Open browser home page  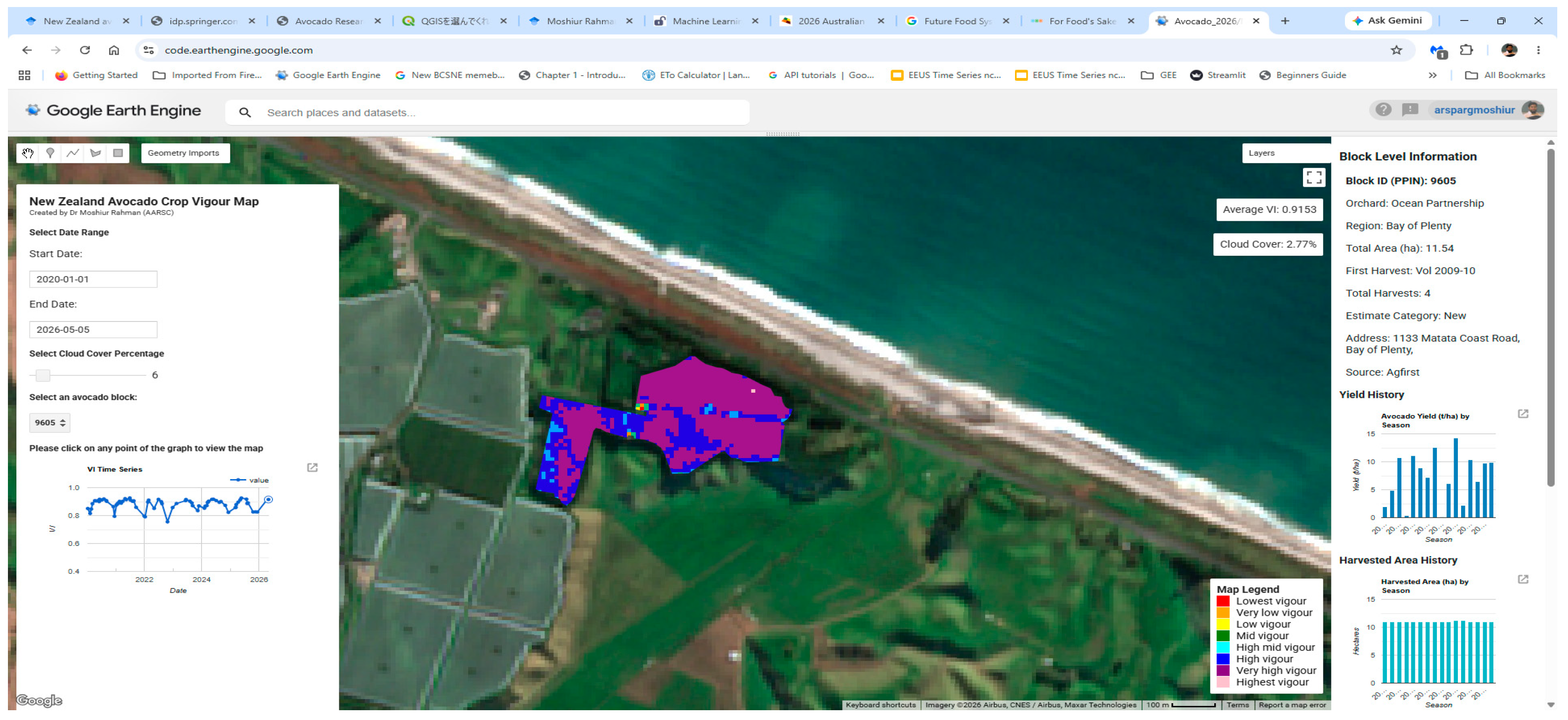pos(114,50)
